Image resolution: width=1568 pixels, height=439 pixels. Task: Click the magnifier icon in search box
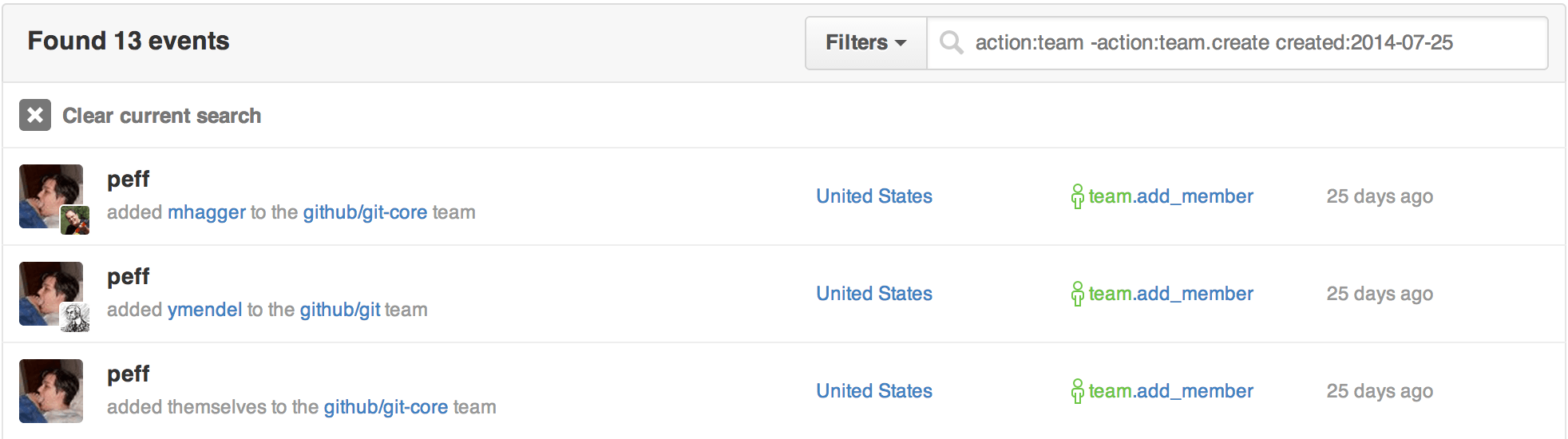(x=951, y=42)
